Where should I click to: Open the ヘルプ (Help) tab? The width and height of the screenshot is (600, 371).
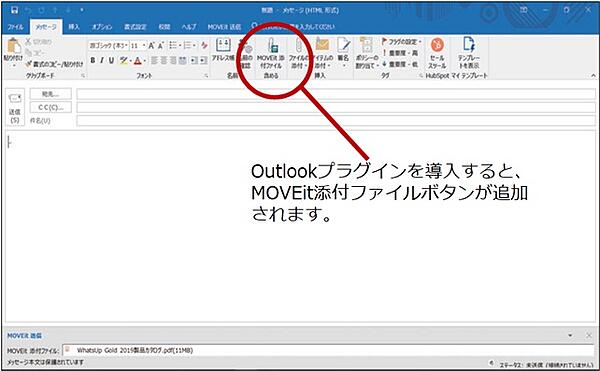pos(189,27)
